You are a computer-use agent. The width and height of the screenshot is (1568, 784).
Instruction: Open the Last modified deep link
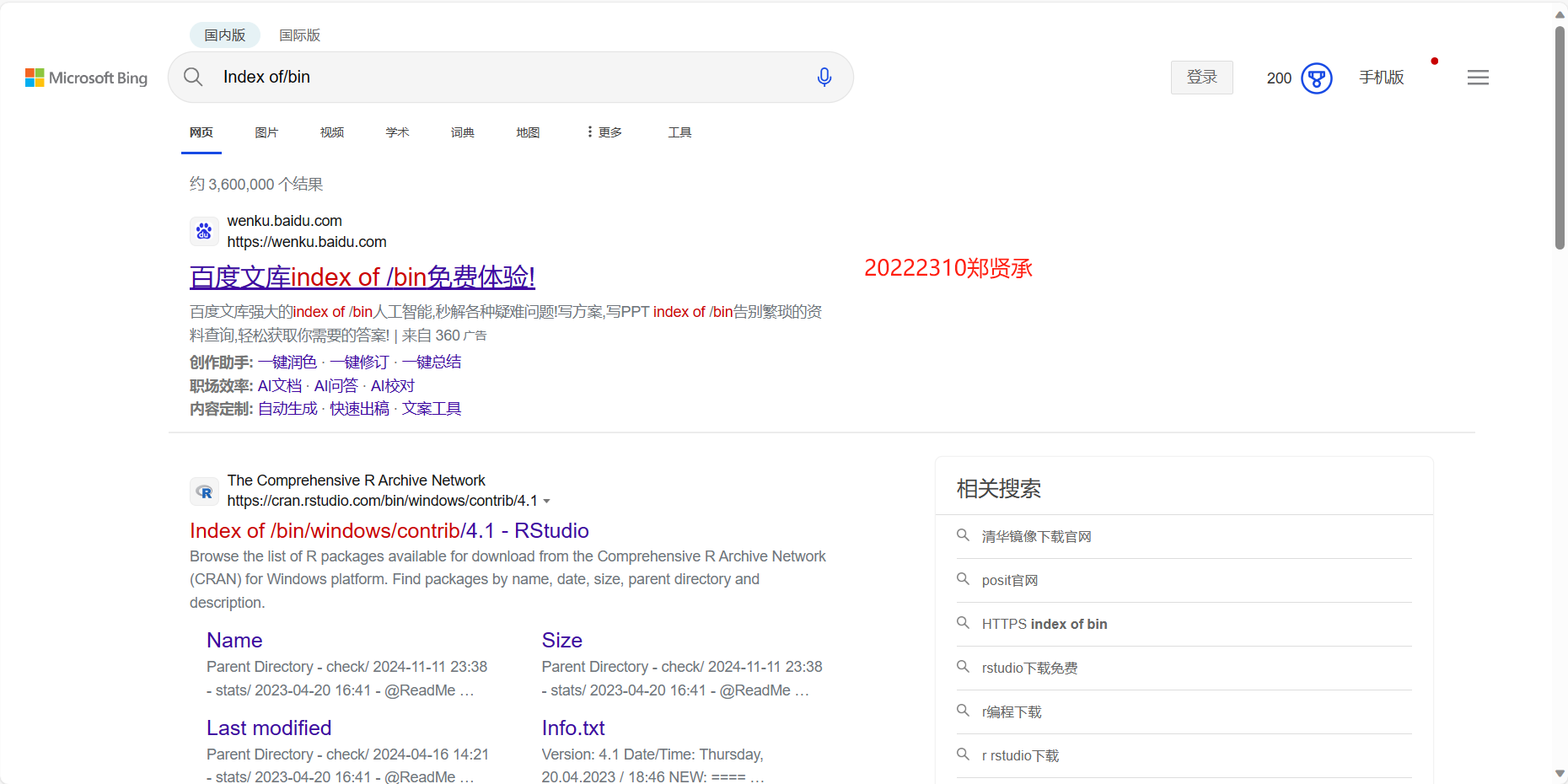[x=269, y=728]
